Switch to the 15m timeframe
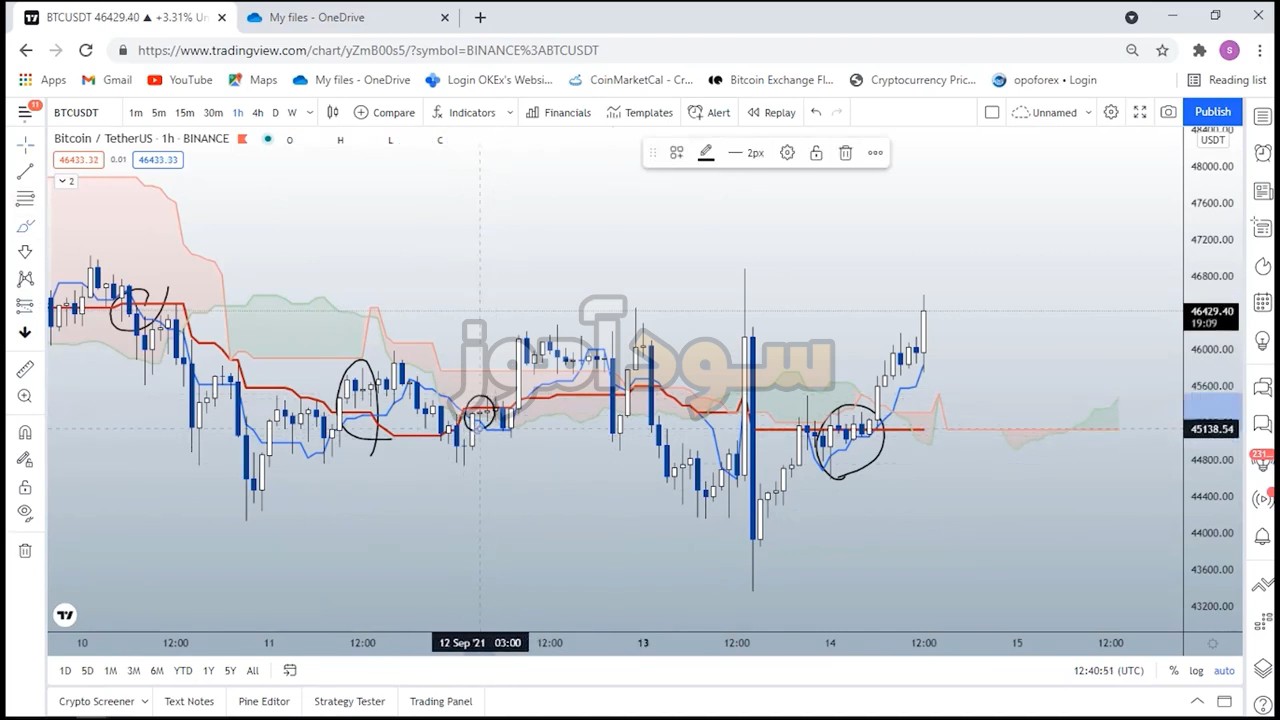 tap(185, 112)
